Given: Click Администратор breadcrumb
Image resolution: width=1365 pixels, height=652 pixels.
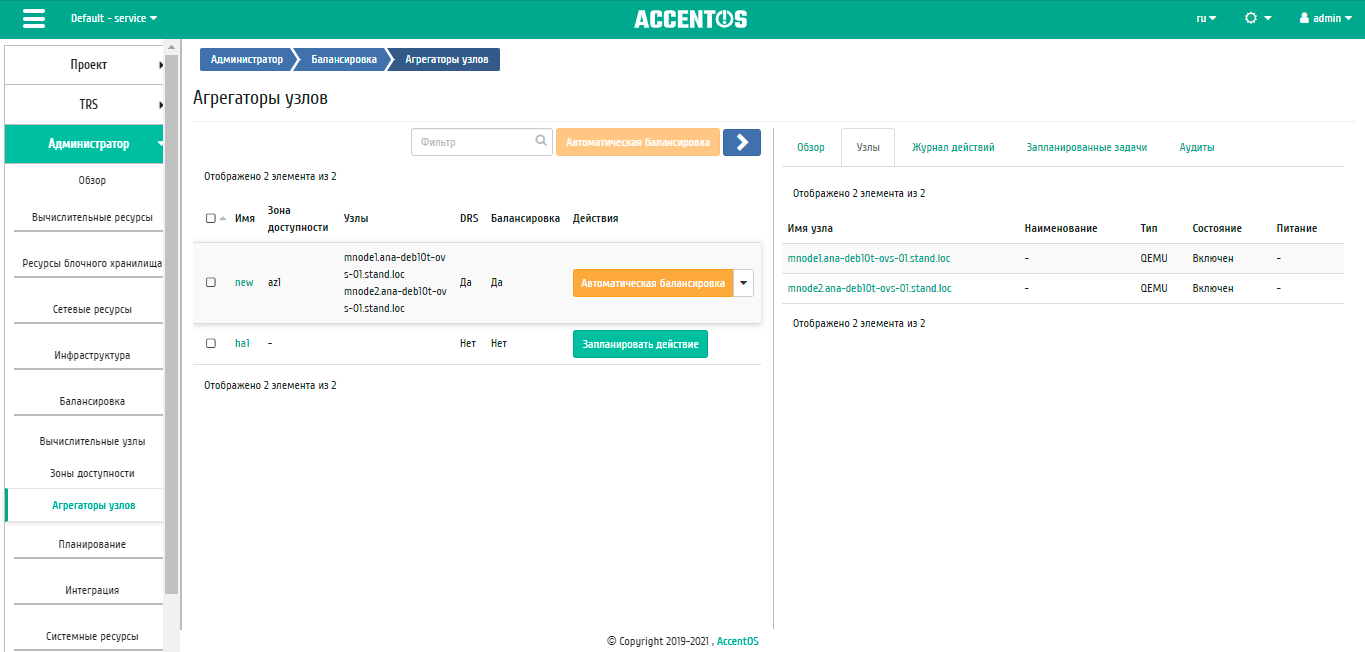Looking at the screenshot, I should (x=246, y=60).
